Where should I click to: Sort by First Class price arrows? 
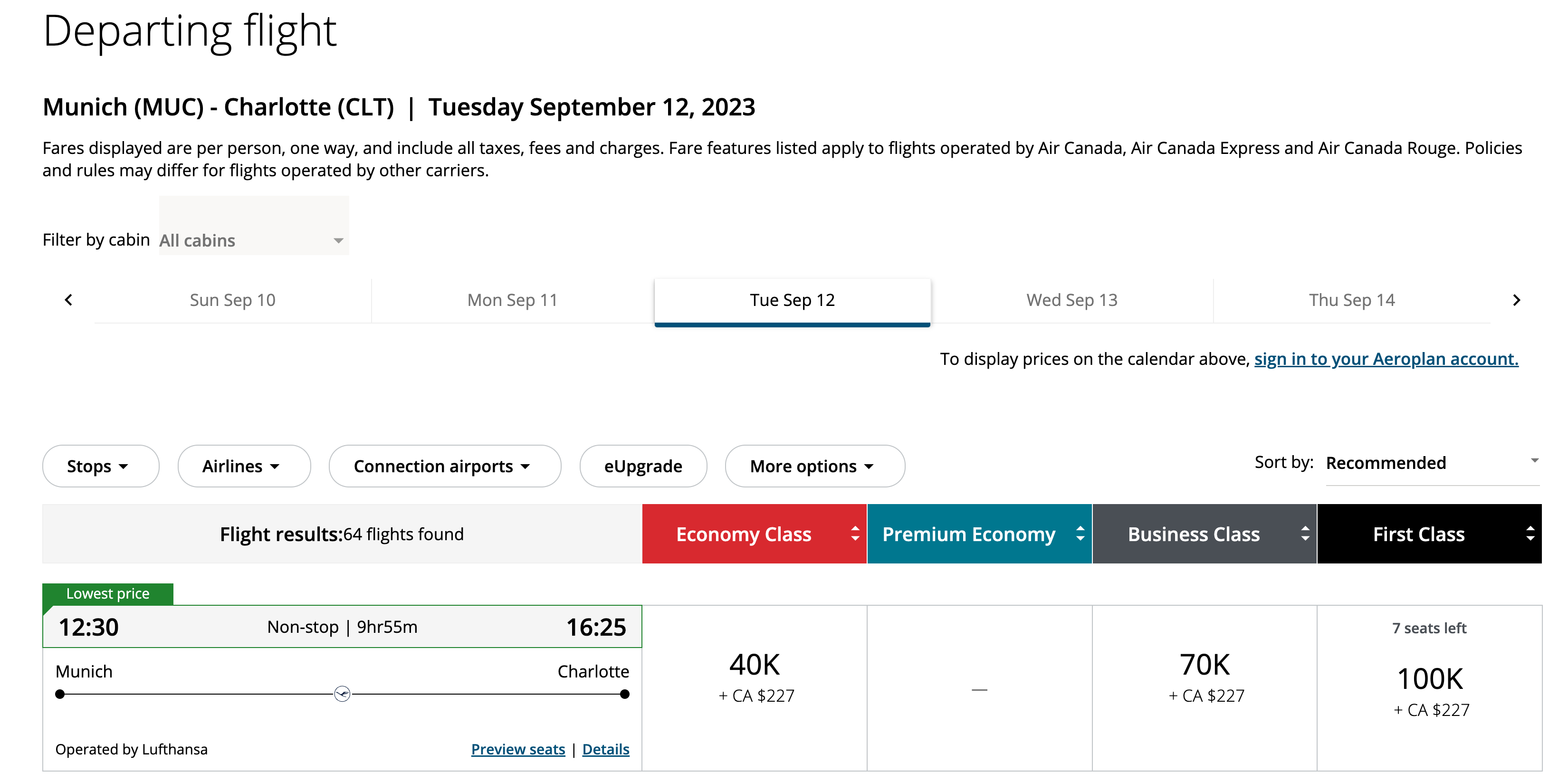(1530, 534)
